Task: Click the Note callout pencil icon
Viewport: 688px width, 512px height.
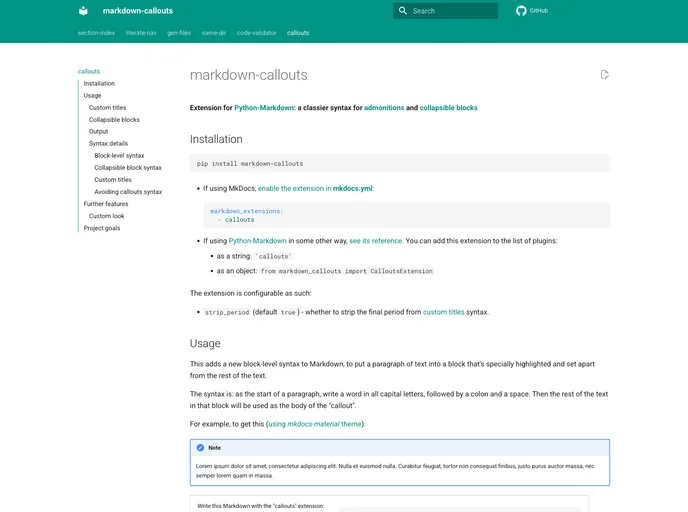Action: pyautogui.click(x=201, y=448)
